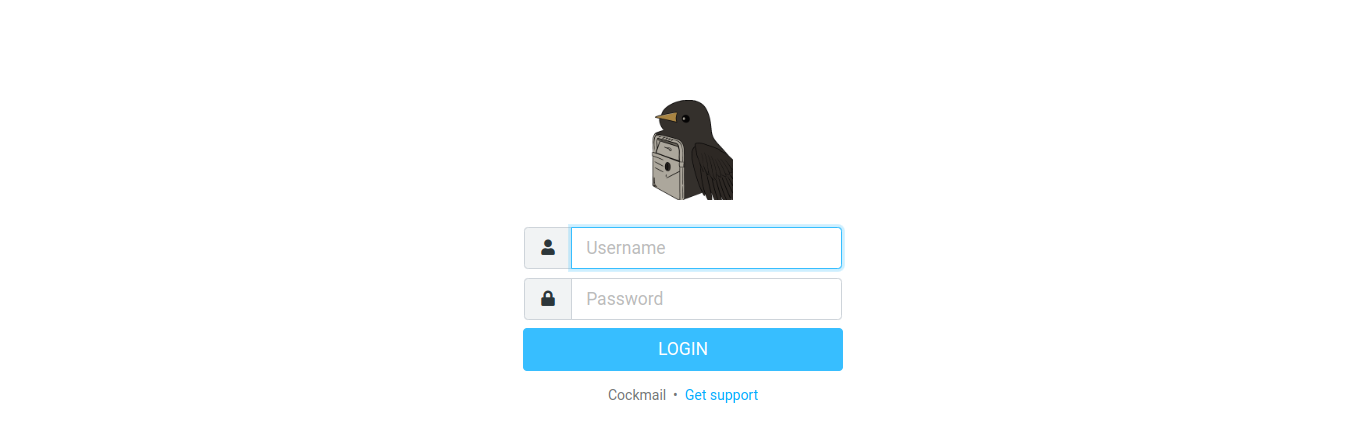1365x421 pixels.
Task: Click the Username placeholder text
Action: (x=626, y=248)
